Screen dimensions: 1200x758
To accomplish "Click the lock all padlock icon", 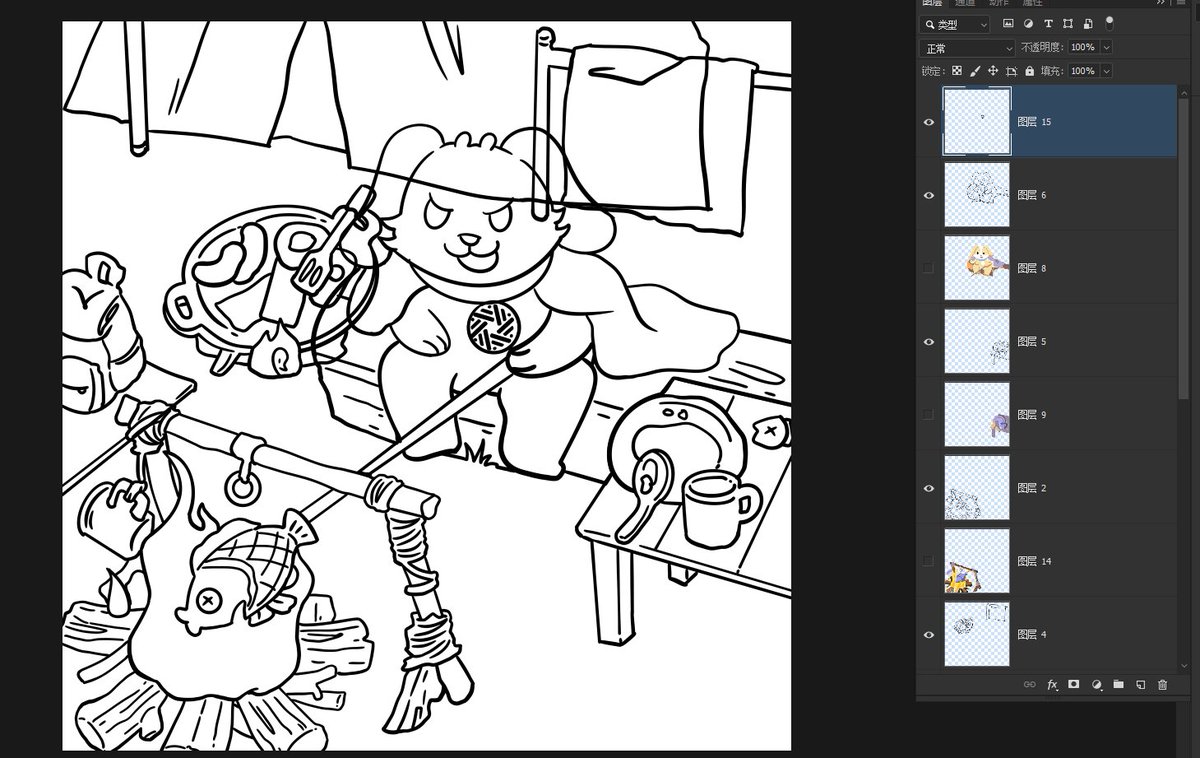I will [x=1028, y=71].
